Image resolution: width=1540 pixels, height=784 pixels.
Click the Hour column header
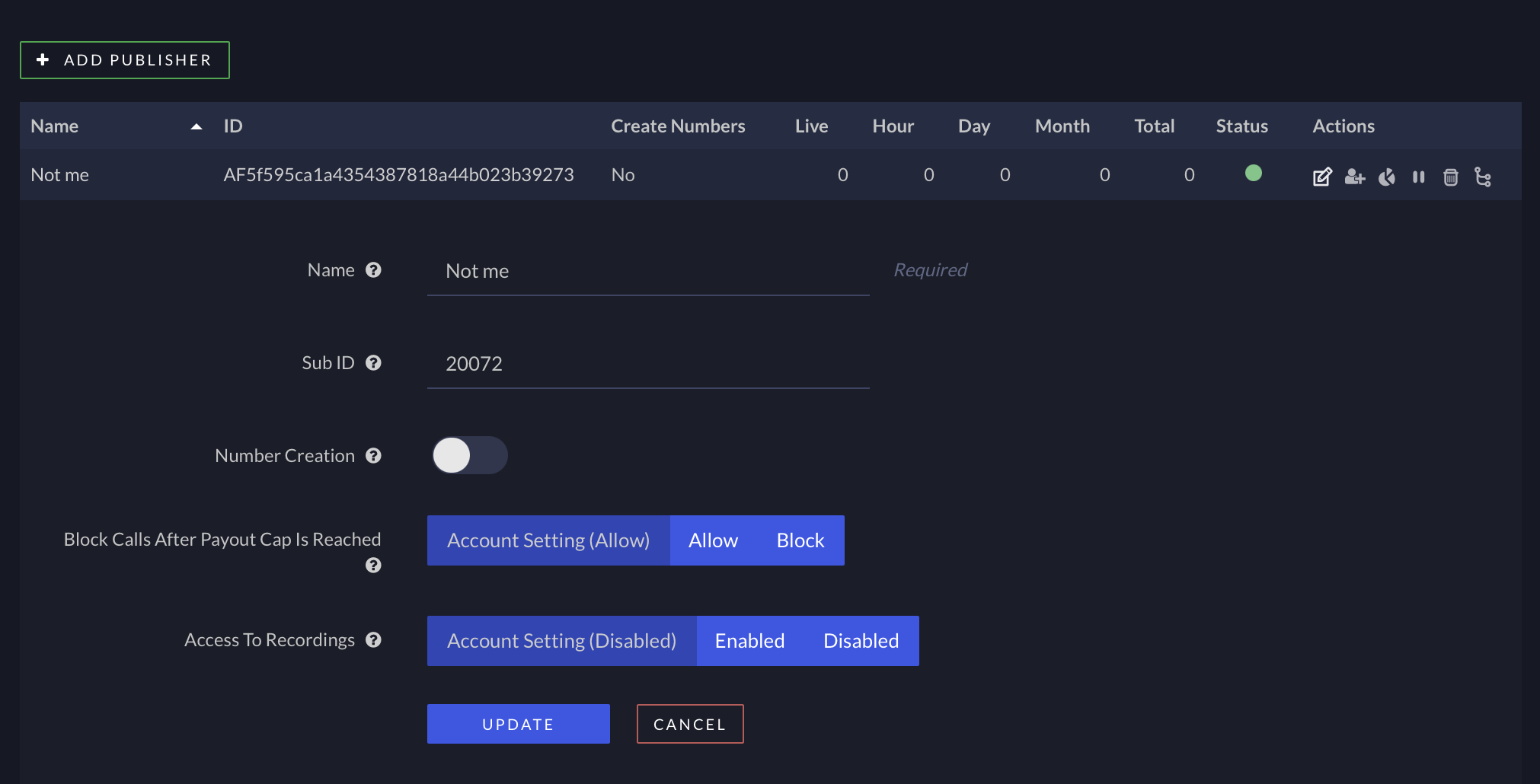click(x=893, y=126)
